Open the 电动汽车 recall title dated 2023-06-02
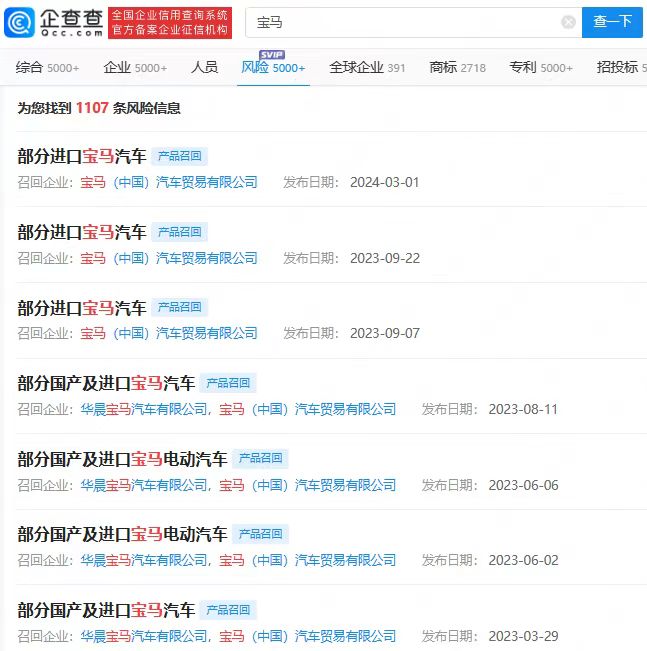This screenshot has width=647, height=651. coord(122,534)
